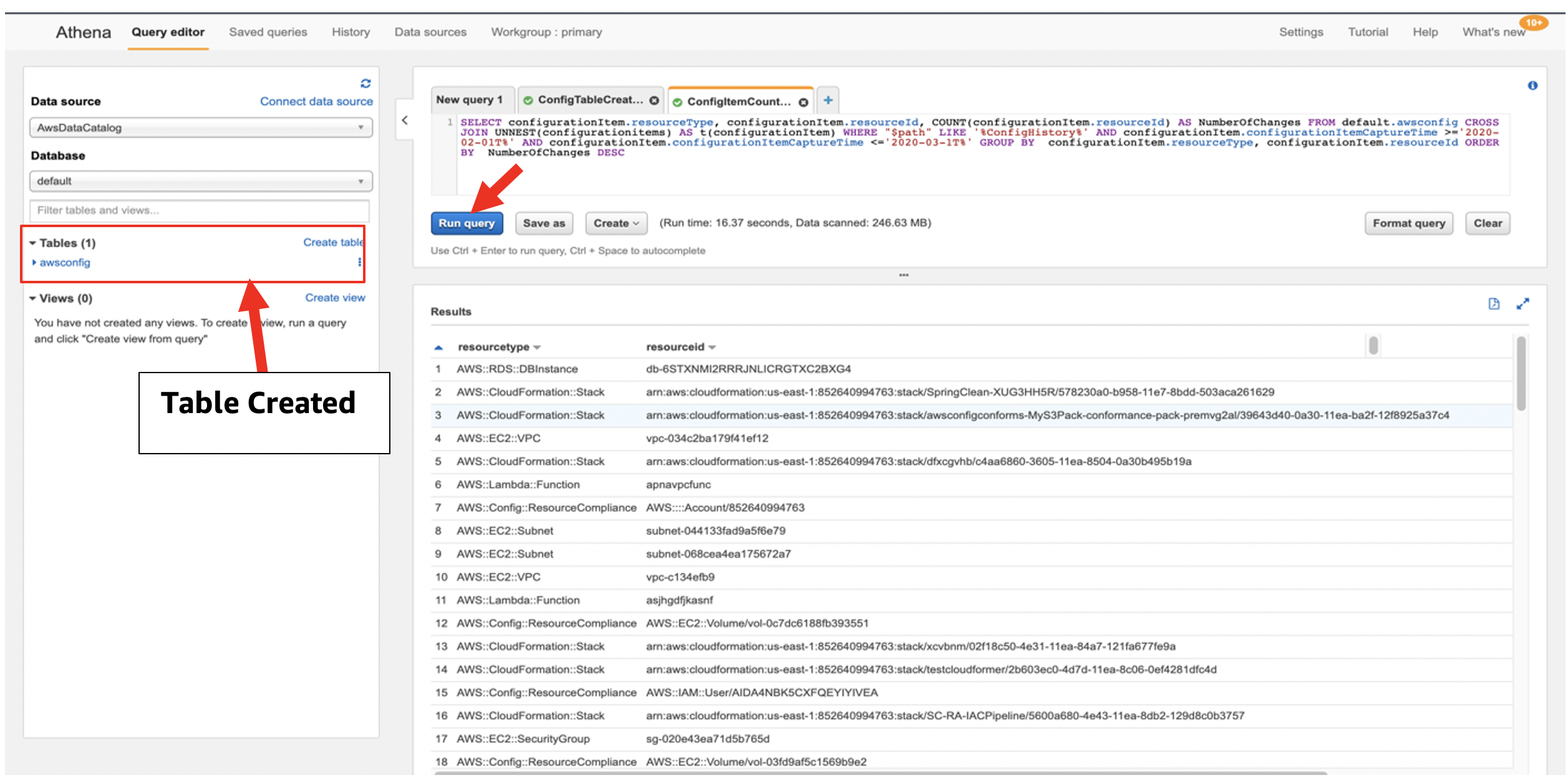Click the Filter tables and views field
This screenshot has height=780, width=1568.
pyautogui.click(x=200, y=211)
